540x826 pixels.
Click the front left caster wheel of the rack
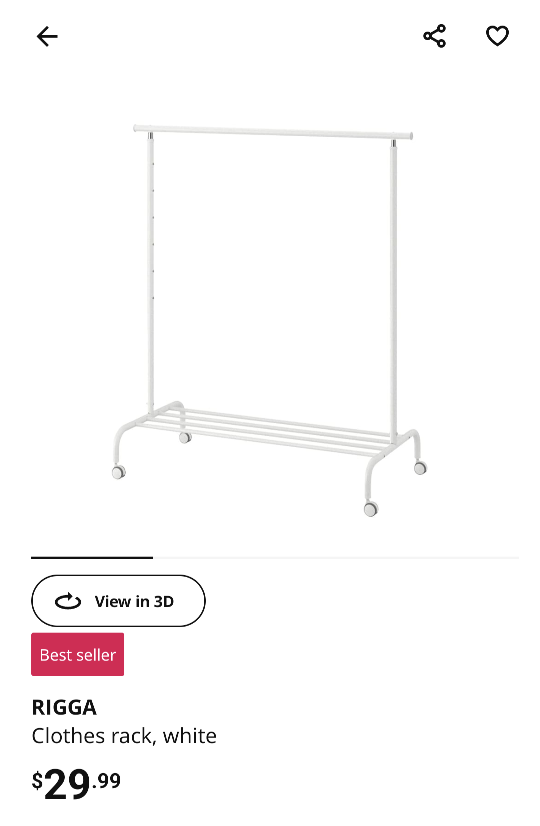[x=119, y=471]
